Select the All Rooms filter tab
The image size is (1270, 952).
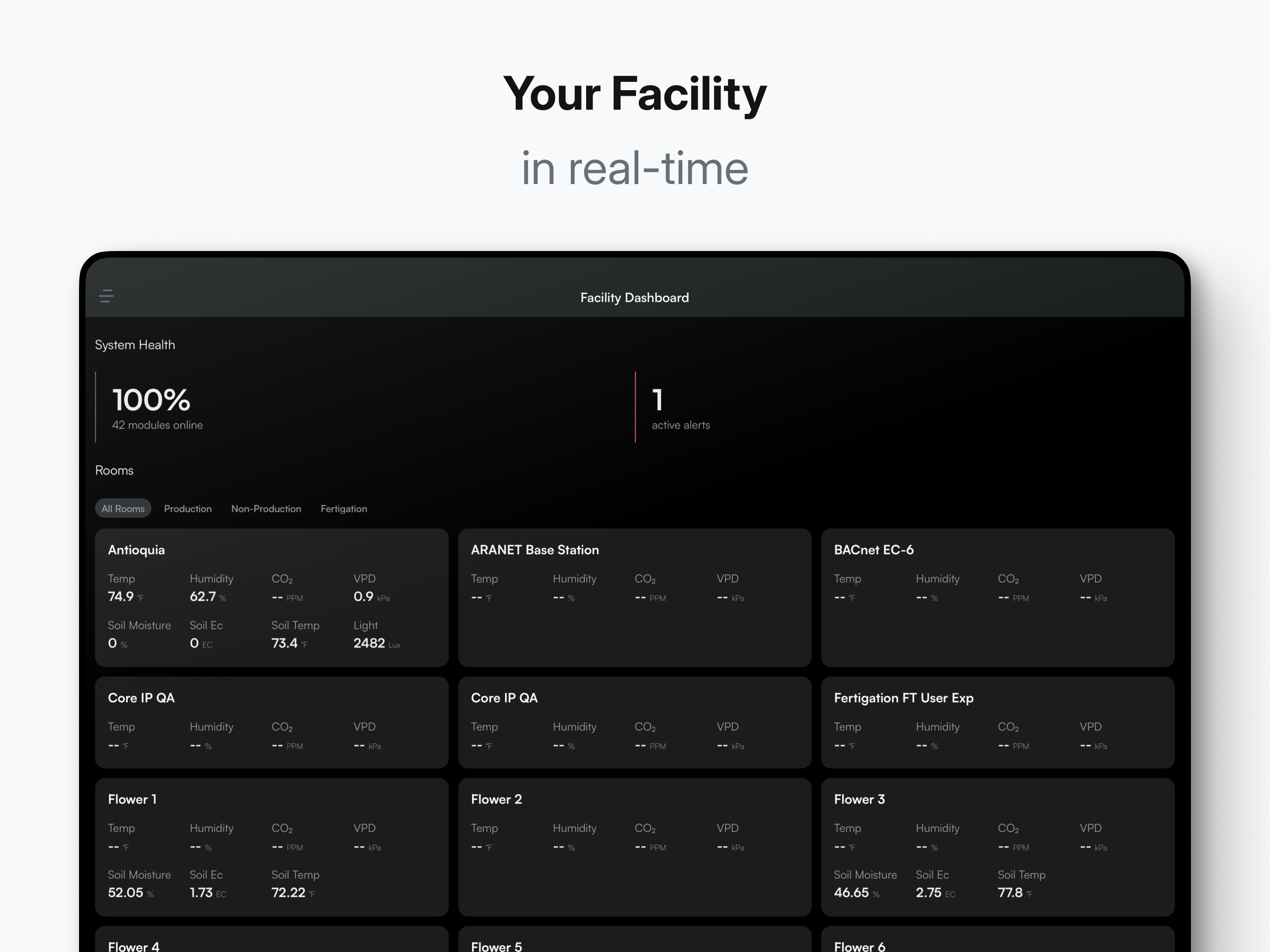[123, 509]
